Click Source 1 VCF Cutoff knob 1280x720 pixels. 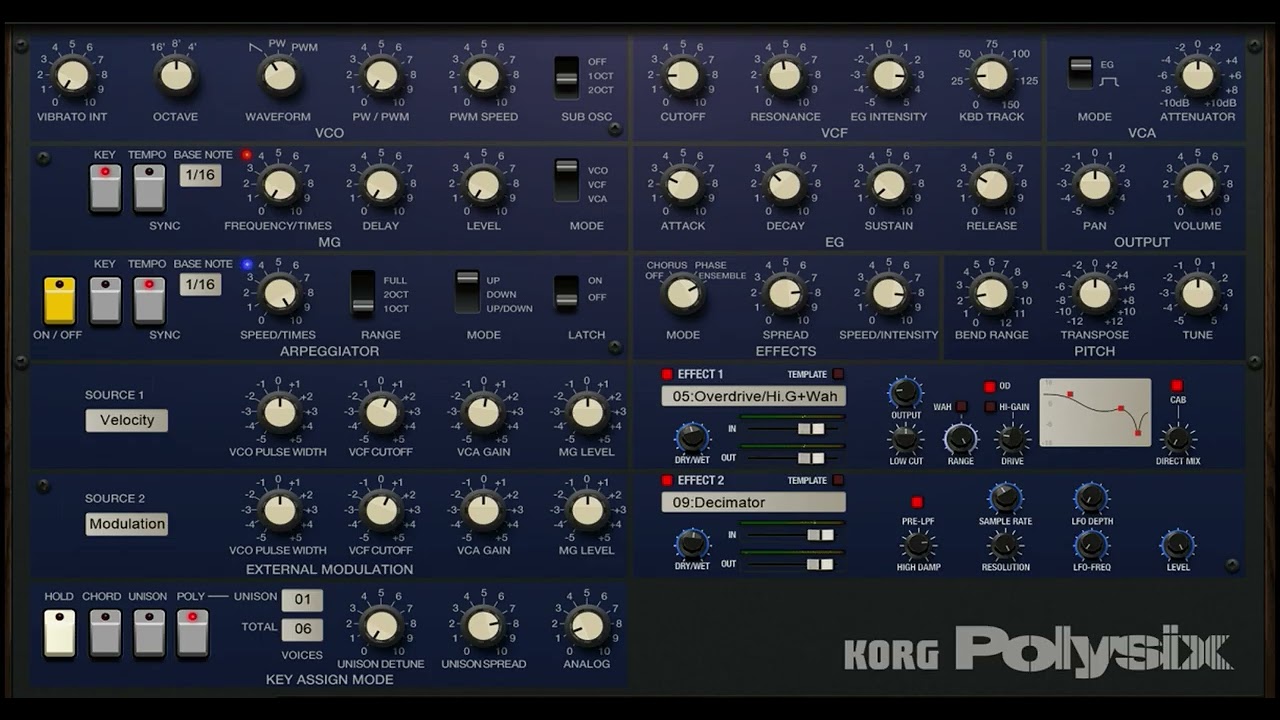tap(381, 412)
